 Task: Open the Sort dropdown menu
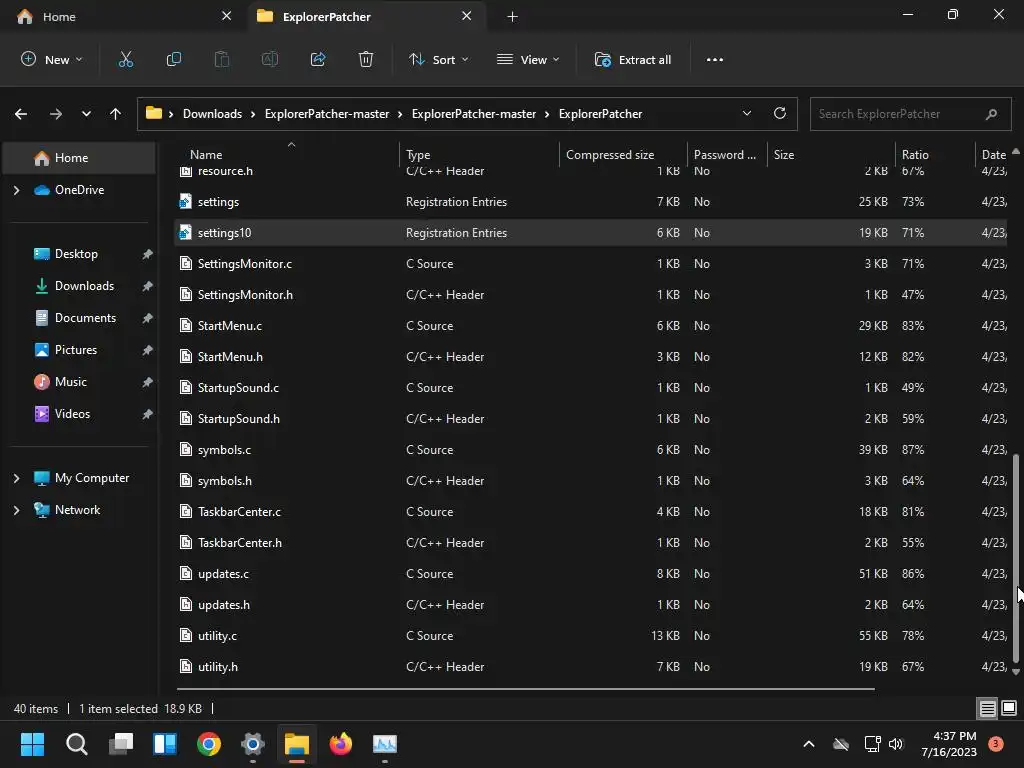click(439, 59)
